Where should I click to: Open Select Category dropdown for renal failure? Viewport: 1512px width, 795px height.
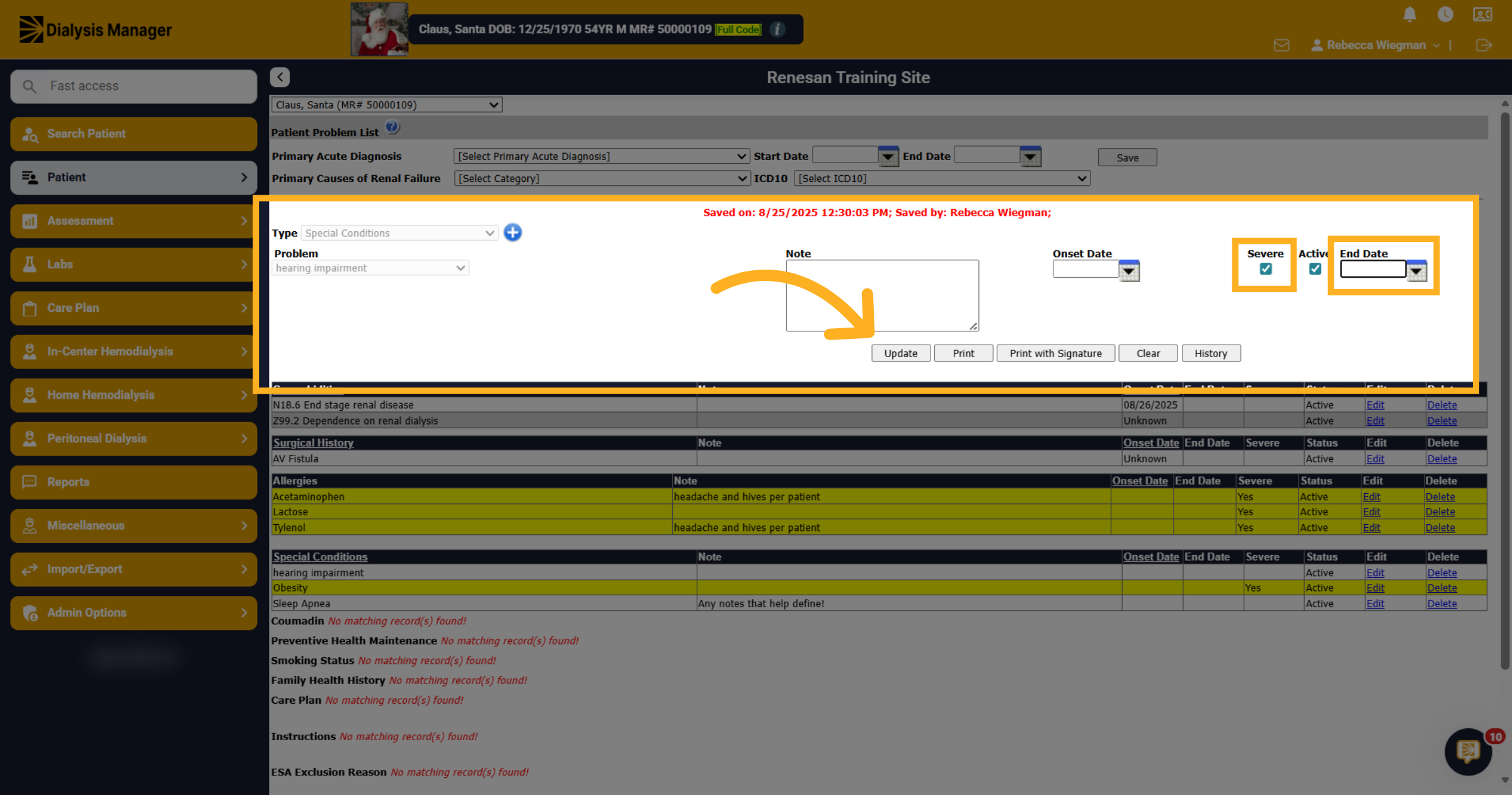pos(602,178)
